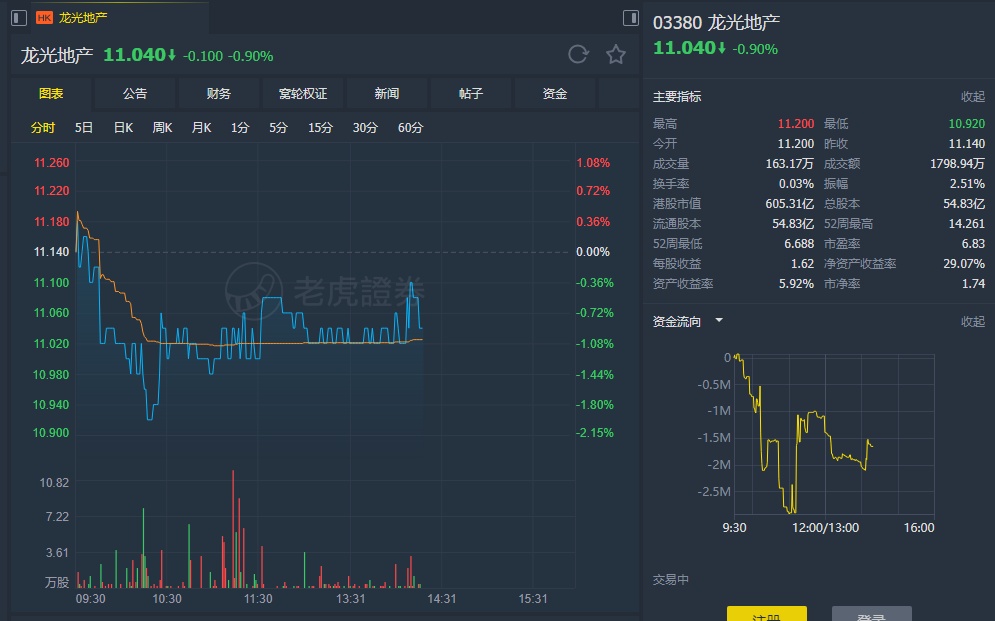Open the 资金 tab

[x=555, y=94]
